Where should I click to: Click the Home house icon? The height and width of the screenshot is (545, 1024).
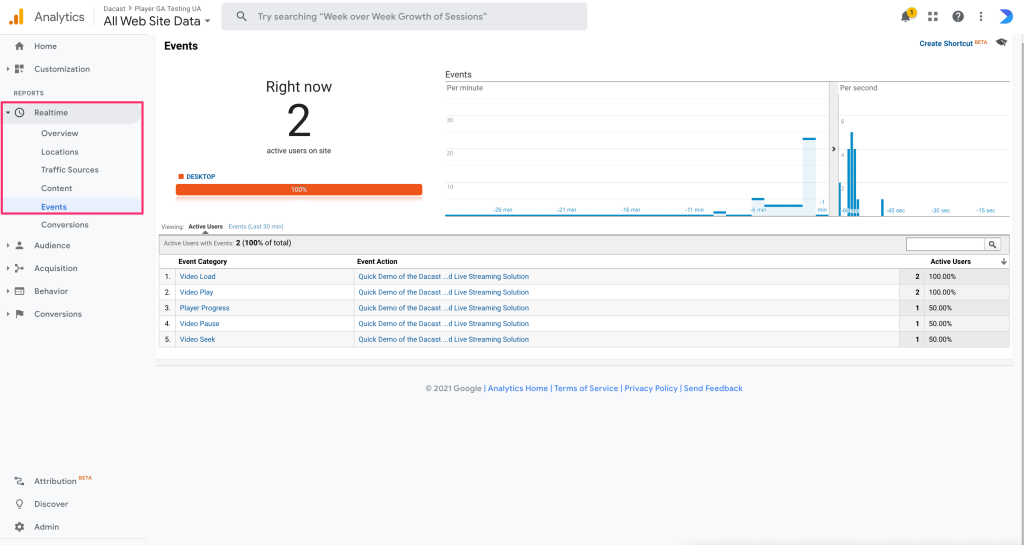(x=20, y=46)
